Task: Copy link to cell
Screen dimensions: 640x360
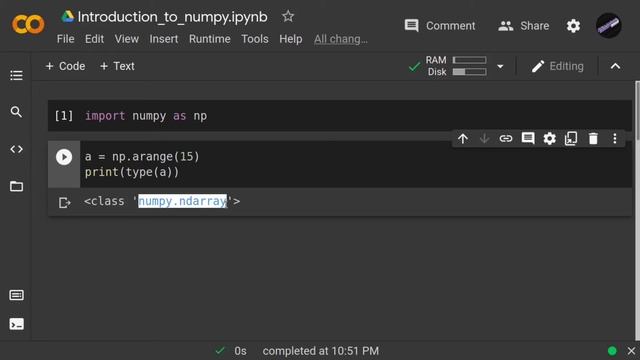Action: pyautogui.click(x=506, y=139)
